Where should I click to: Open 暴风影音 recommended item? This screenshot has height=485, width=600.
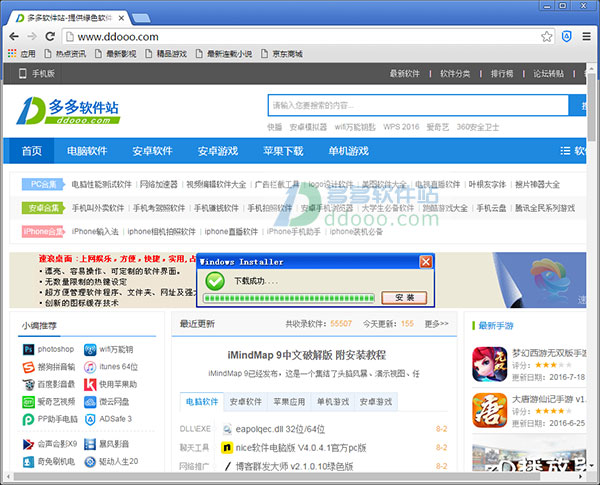106,444
